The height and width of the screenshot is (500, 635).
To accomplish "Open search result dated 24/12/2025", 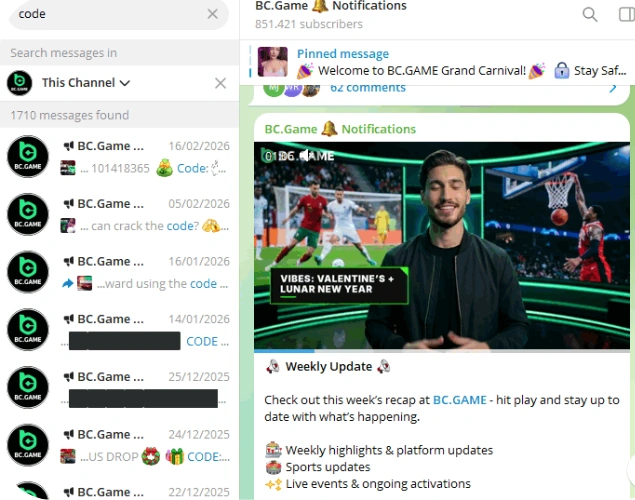I will pos(119,445).
